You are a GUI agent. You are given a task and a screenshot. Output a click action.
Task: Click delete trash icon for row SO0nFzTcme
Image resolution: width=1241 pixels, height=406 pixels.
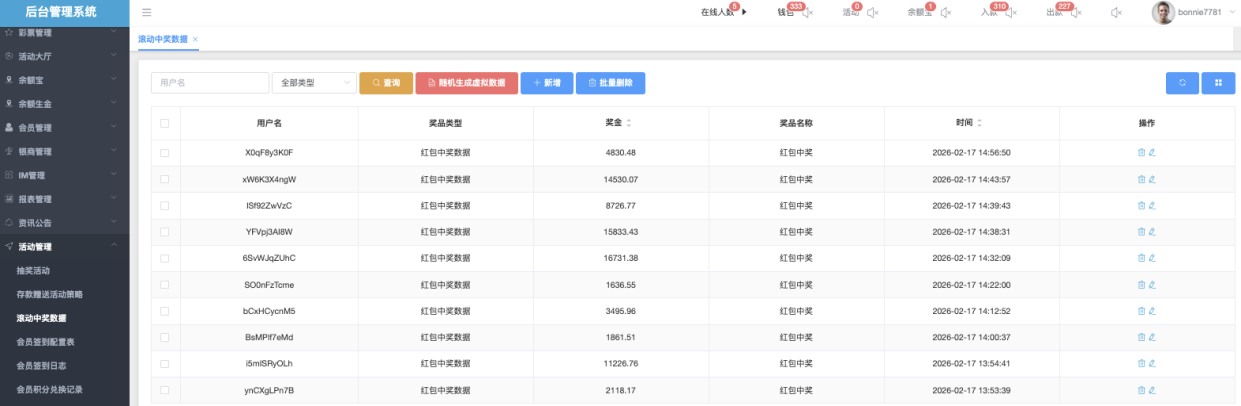[1141, 285]
